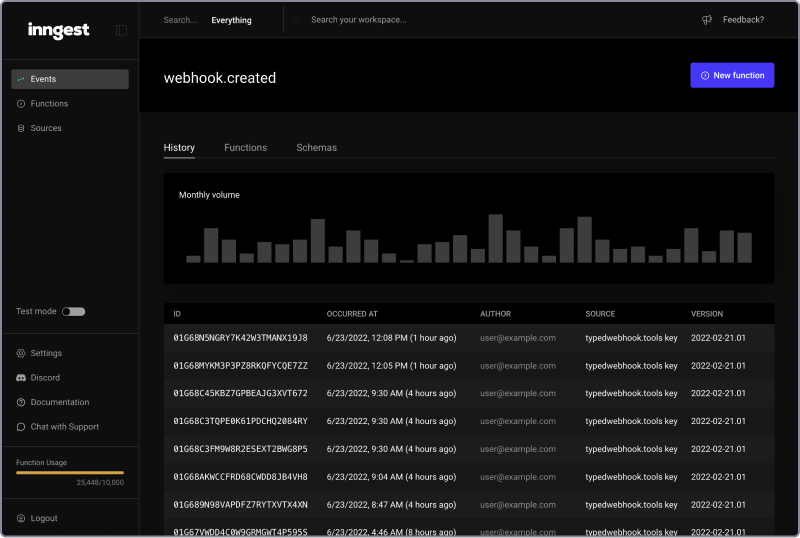This screenshot has width=800, height=538.
Task: Click the Functions play-circle icon in sidebar
Action: click(x=21, y=104)
